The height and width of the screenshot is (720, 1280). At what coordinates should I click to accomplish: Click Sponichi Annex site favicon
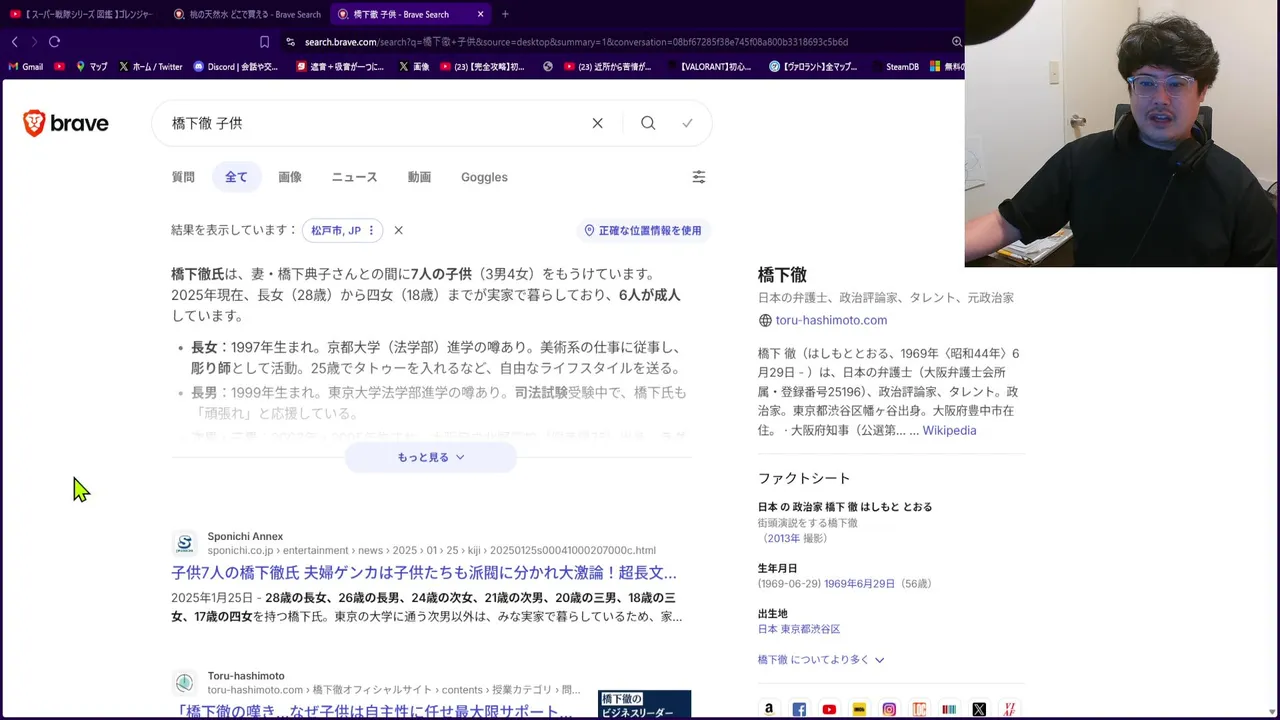pyautogui.click(x=184, y=544)
